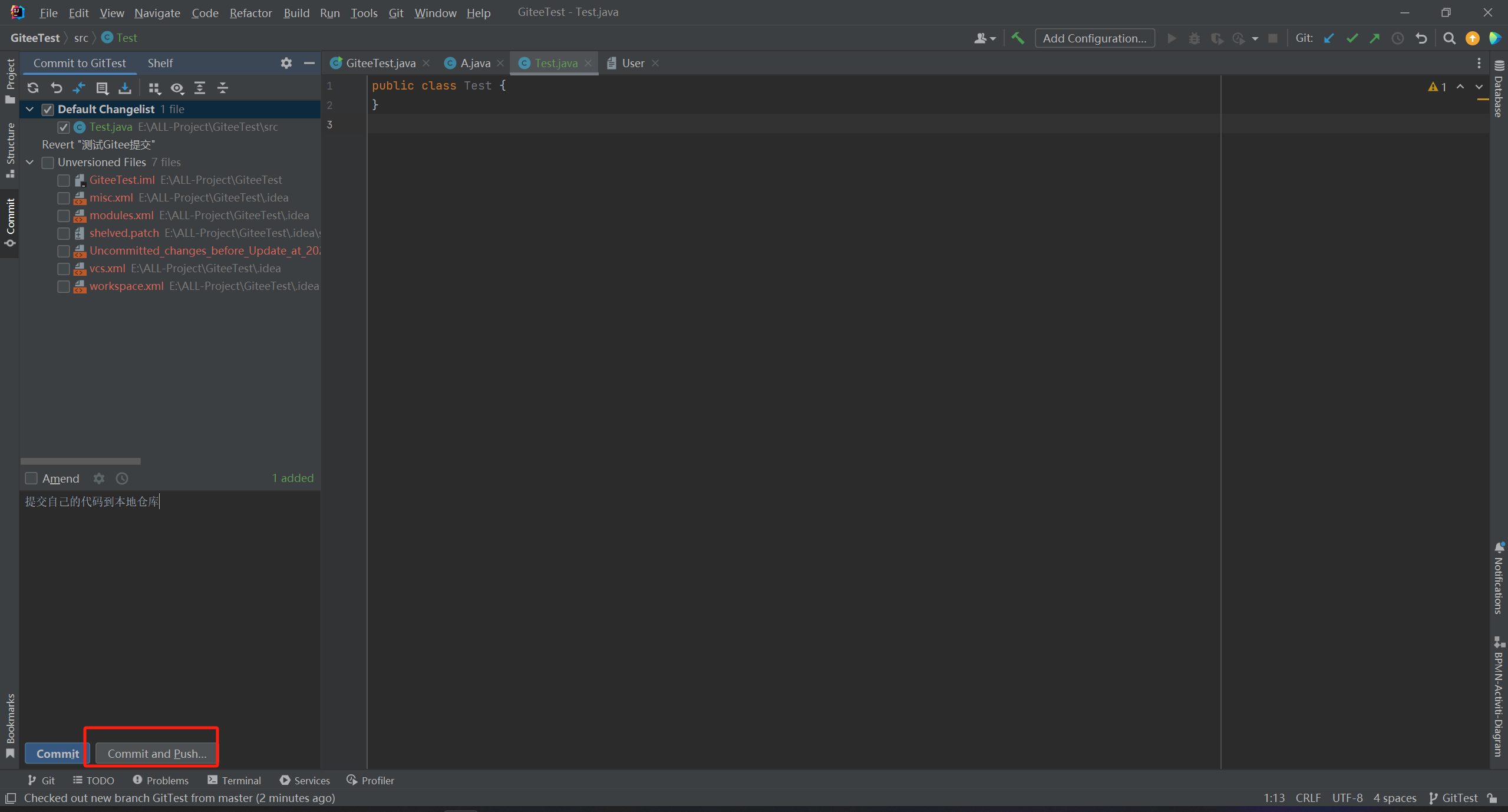Click the Git Commit checkmark icon
Screen dimensions: 1508x812
click(x=1352, y=38)
